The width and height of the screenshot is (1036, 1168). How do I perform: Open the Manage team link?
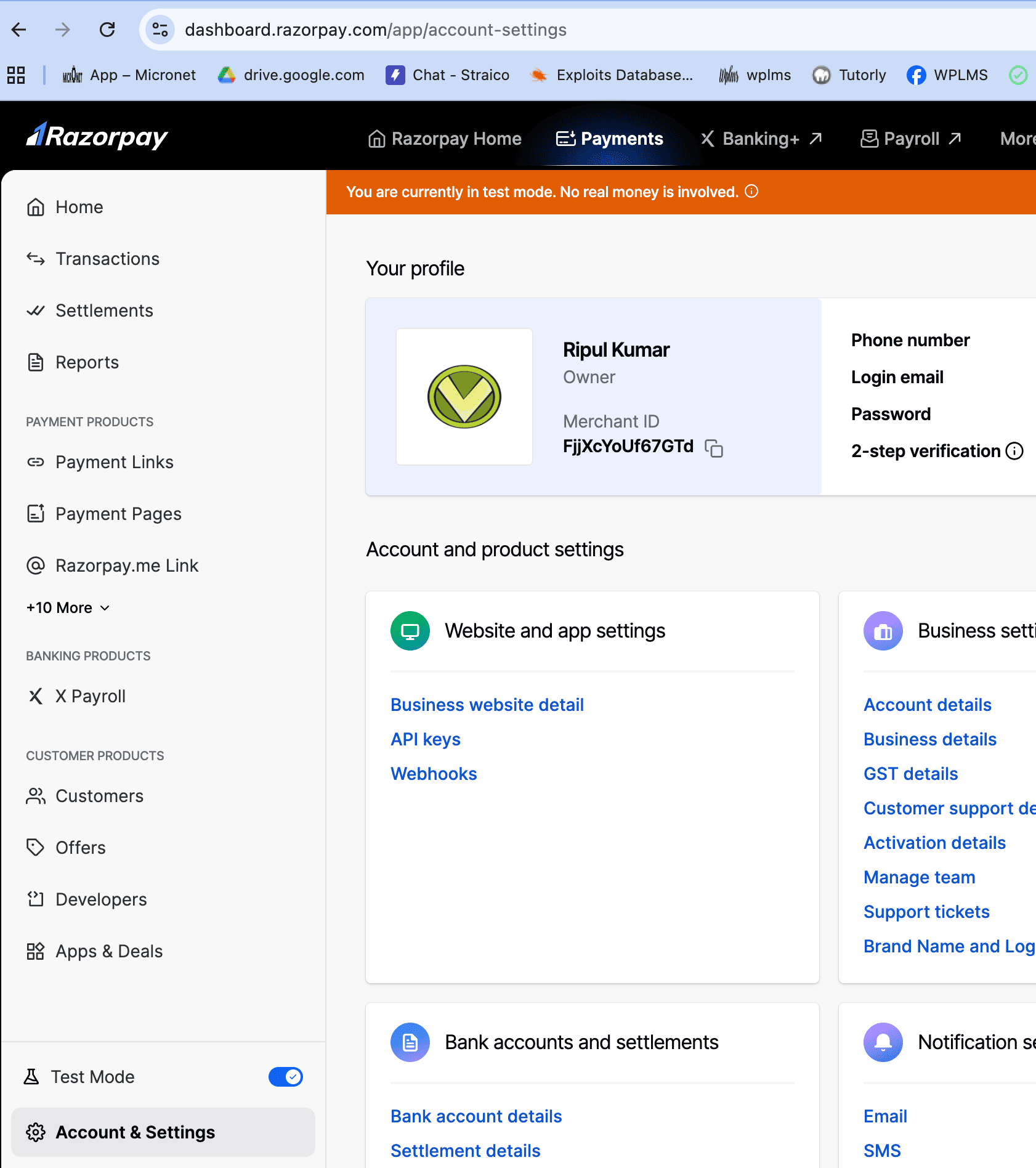click(x=920, y=877)
